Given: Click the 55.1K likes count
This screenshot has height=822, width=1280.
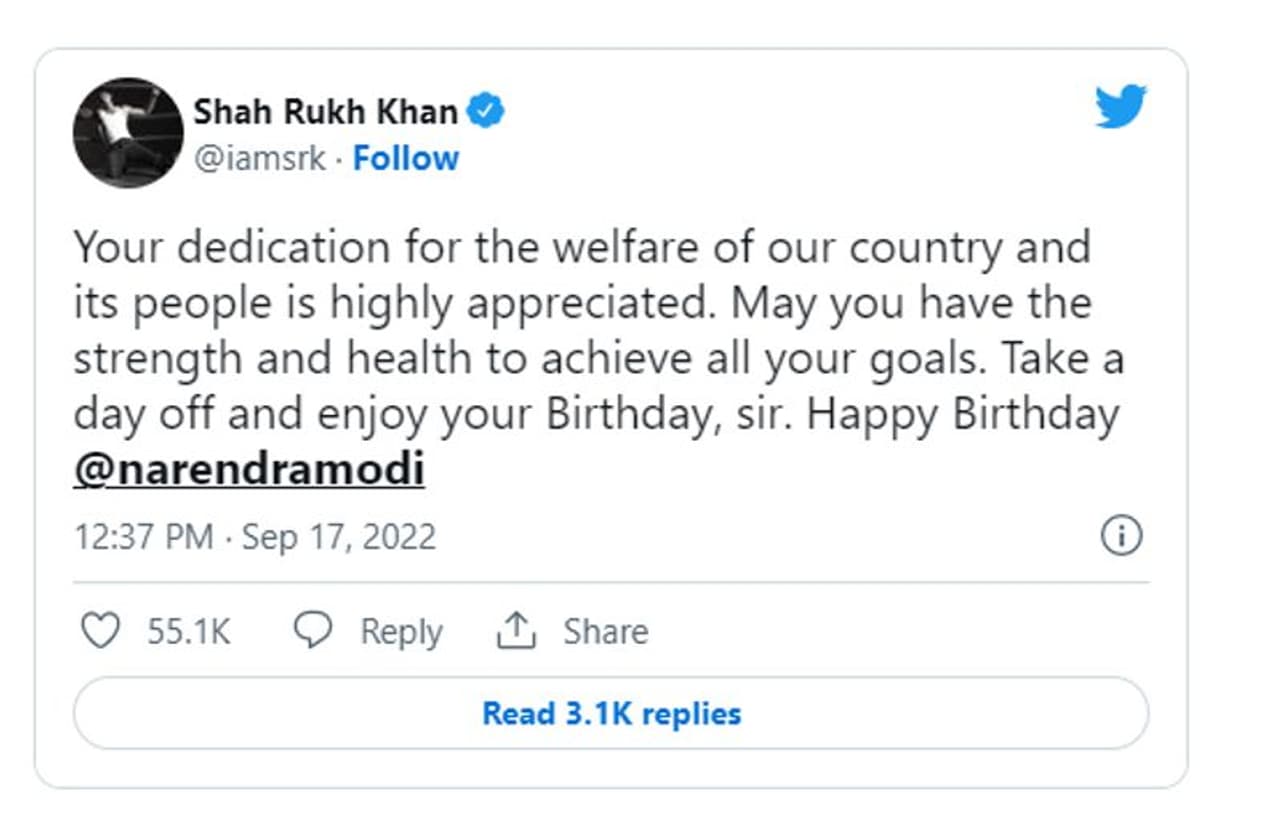Looking at the screenshot, I should point(189,631).
